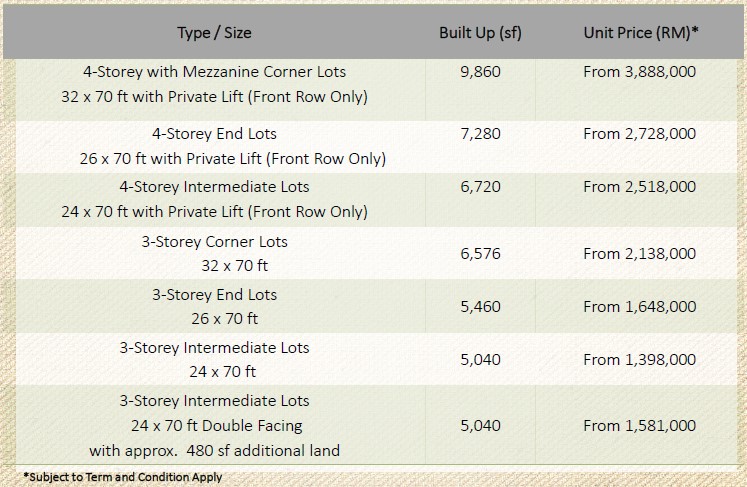Select the 4-Storey Intermediate Lots entry

click(x=214, y=187)
